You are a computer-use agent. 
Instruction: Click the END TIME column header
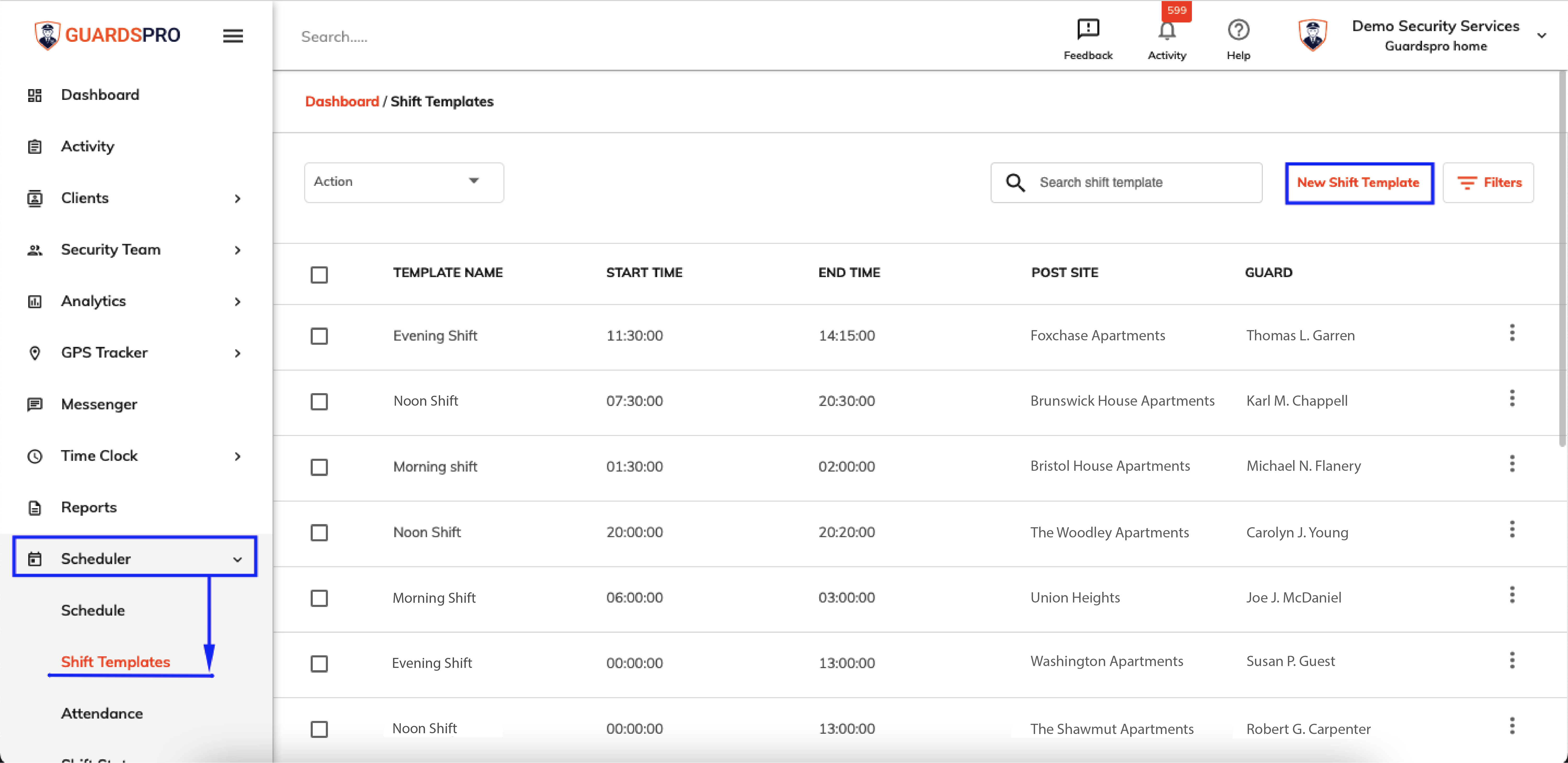pos(849,273)
